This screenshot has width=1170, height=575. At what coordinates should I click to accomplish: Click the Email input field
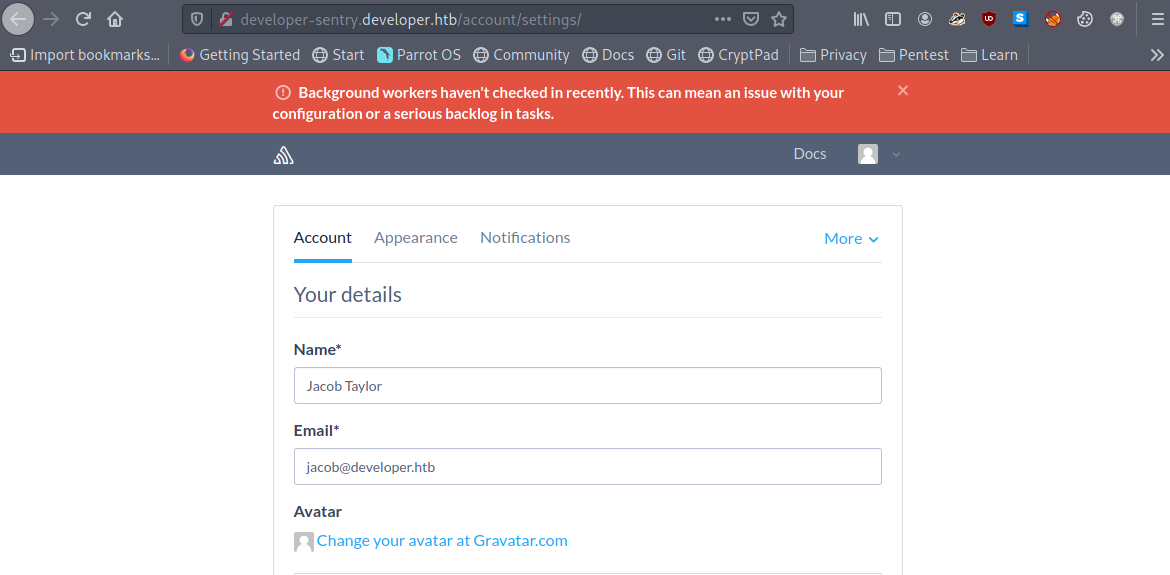[587, 467]
